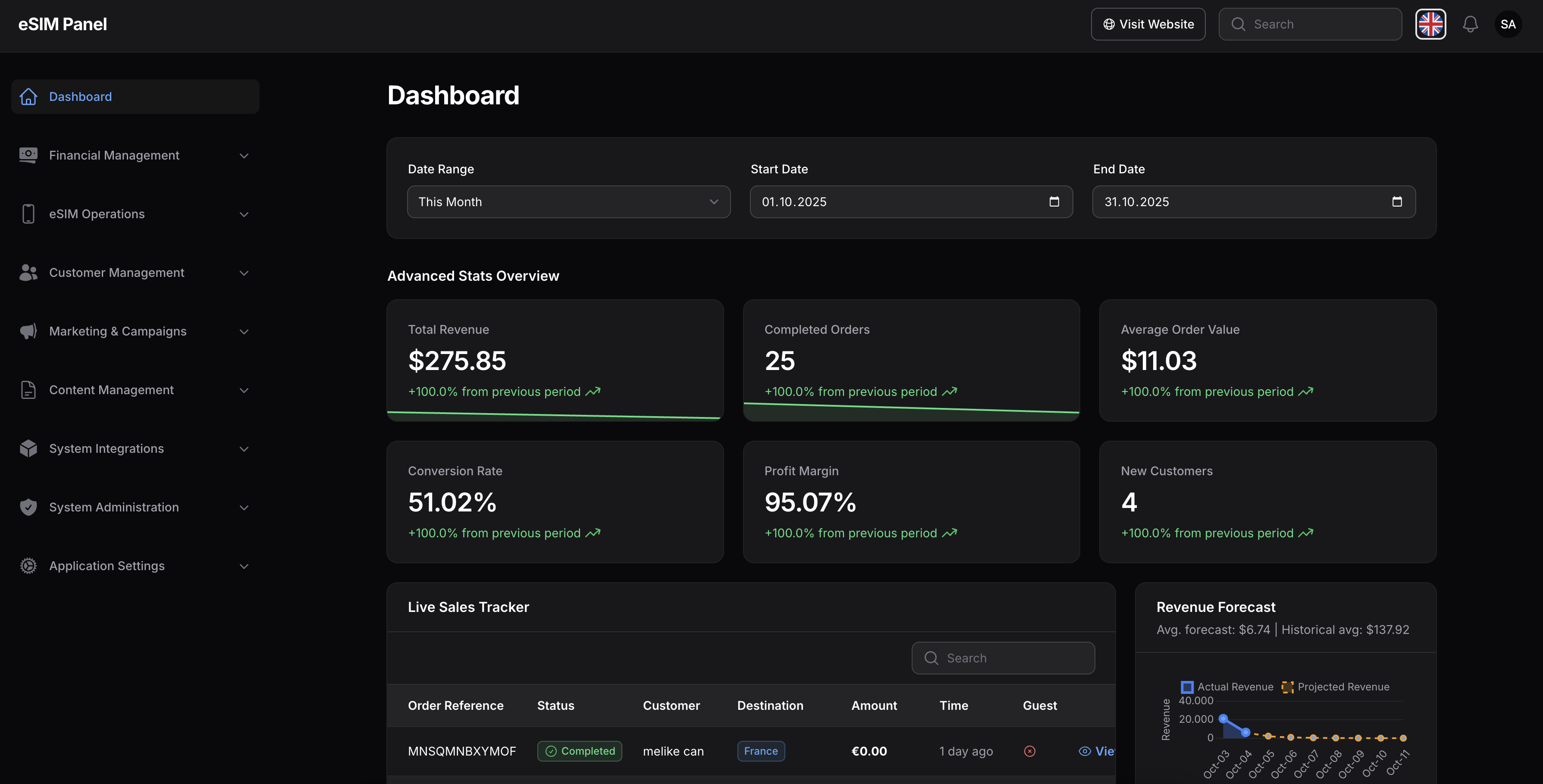Click the eSIM Panel logo link
This screenshot has height=784, width=1543.
coord(62,25)
